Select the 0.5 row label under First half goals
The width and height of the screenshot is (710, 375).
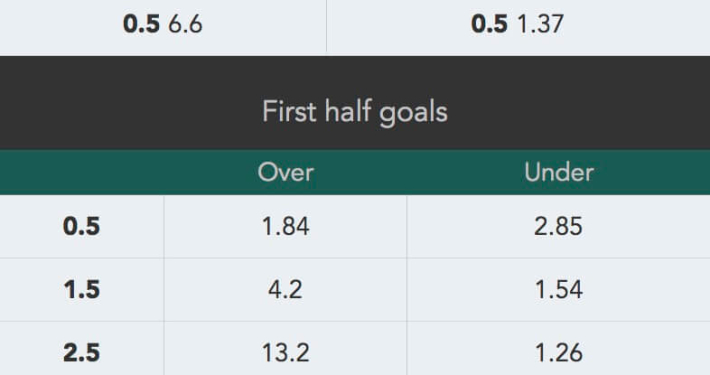[82, 226]
